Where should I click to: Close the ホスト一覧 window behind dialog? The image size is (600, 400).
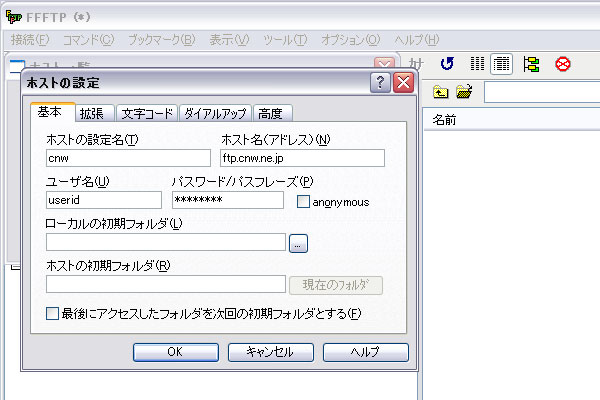pos(384,63)
